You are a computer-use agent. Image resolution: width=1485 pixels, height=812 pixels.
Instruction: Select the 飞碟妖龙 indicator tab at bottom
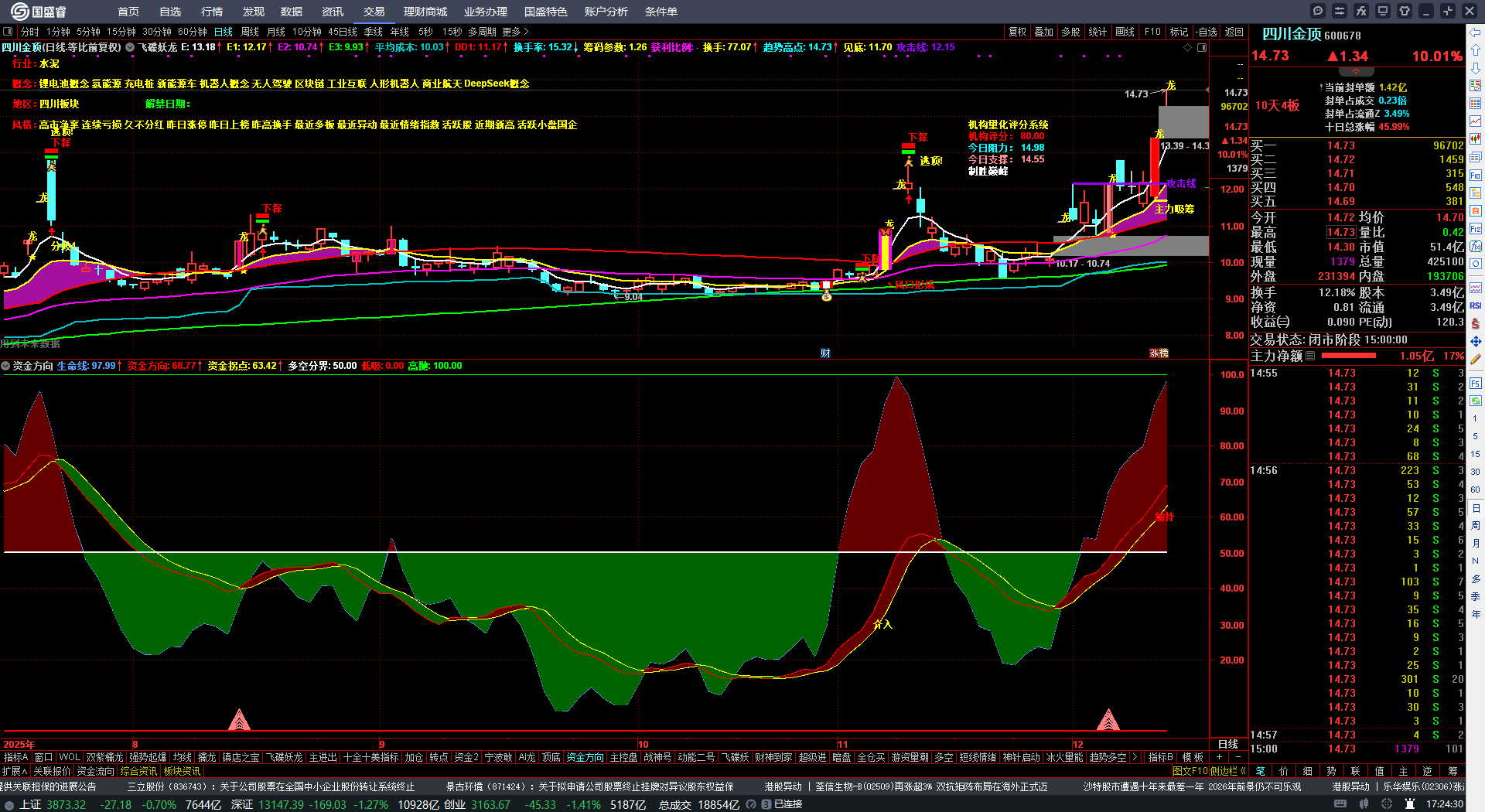[285, 757]
